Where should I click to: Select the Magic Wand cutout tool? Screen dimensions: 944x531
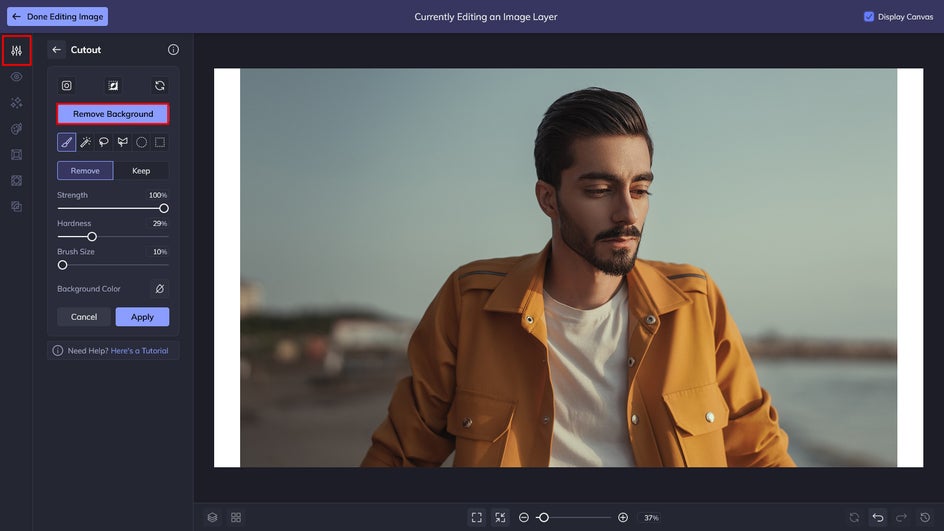pos(85,142)
